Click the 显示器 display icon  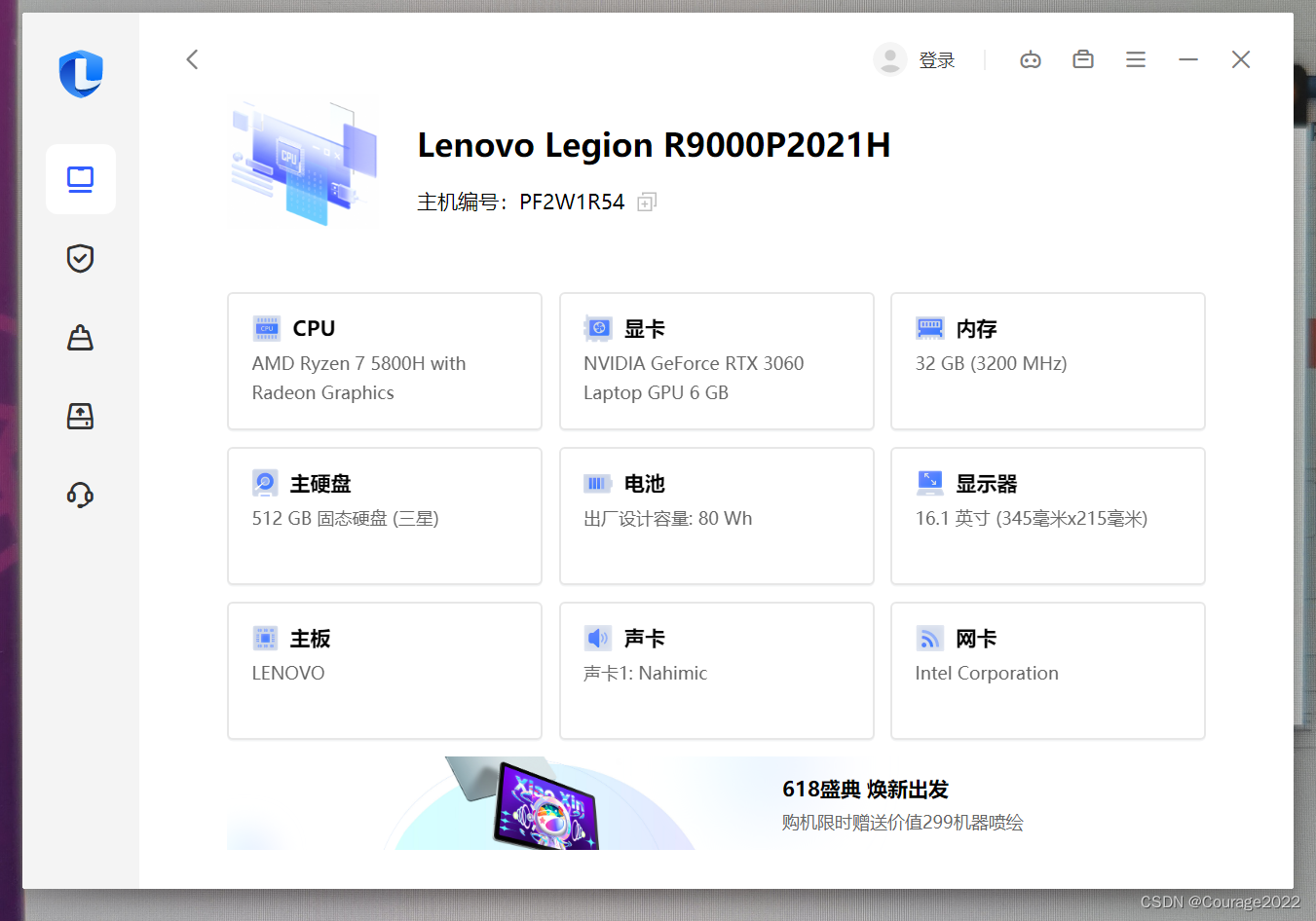coord(930,483)
